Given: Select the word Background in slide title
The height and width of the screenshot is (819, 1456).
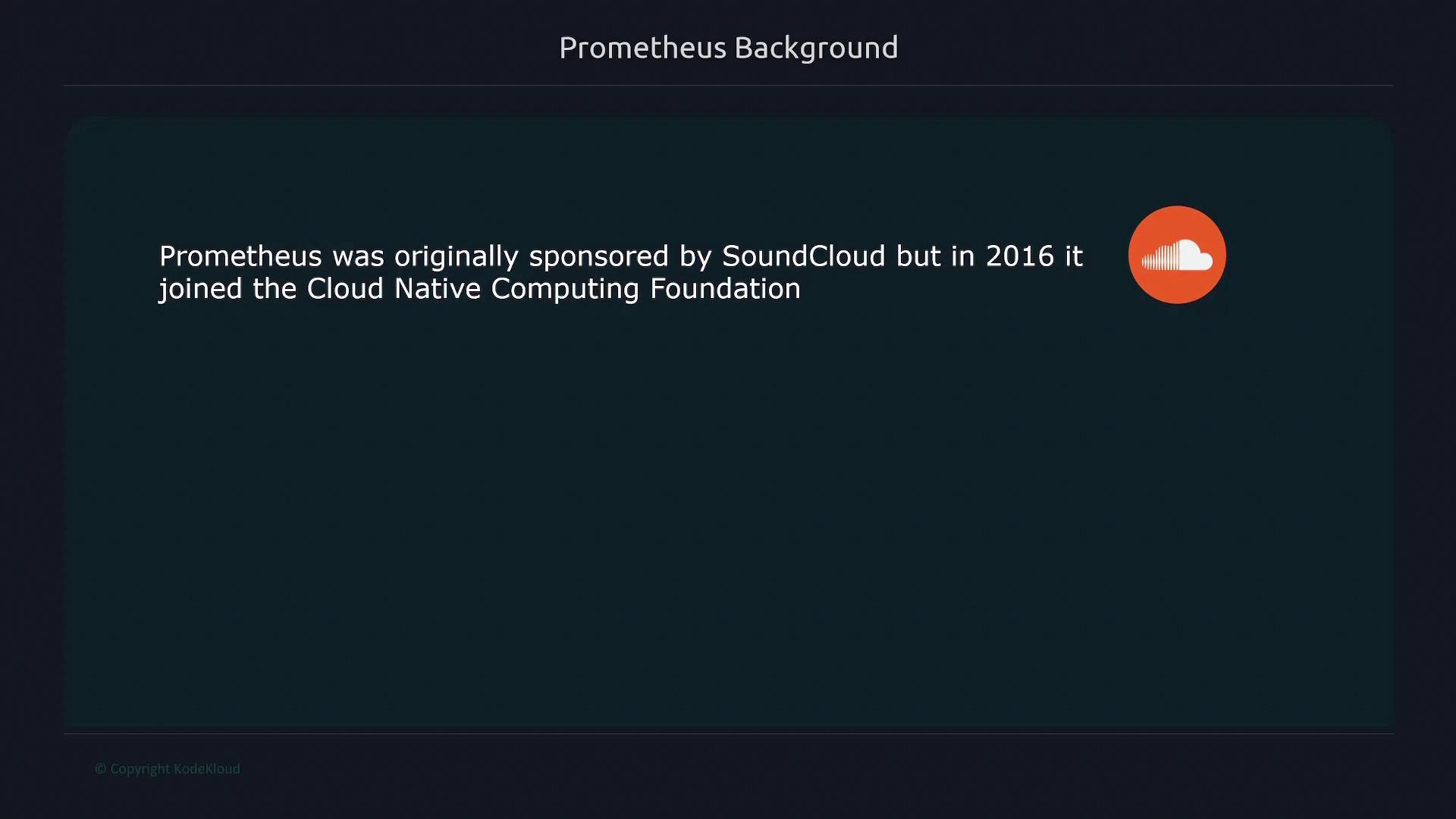Looking at the screenshot, I should click(816, 48).
